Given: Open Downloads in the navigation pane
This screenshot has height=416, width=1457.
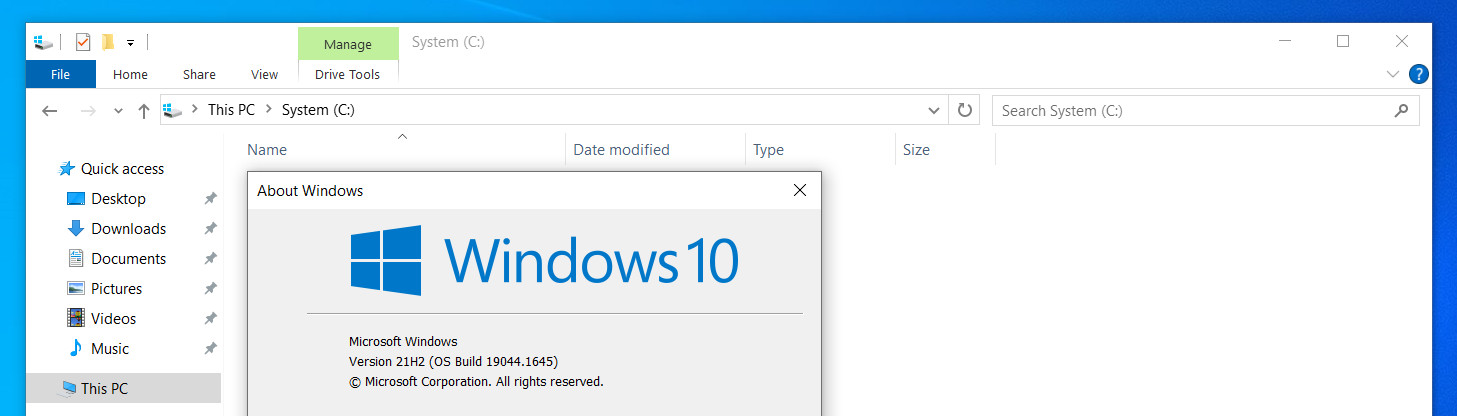Looking at the screenshot, I should click(128, 229).
